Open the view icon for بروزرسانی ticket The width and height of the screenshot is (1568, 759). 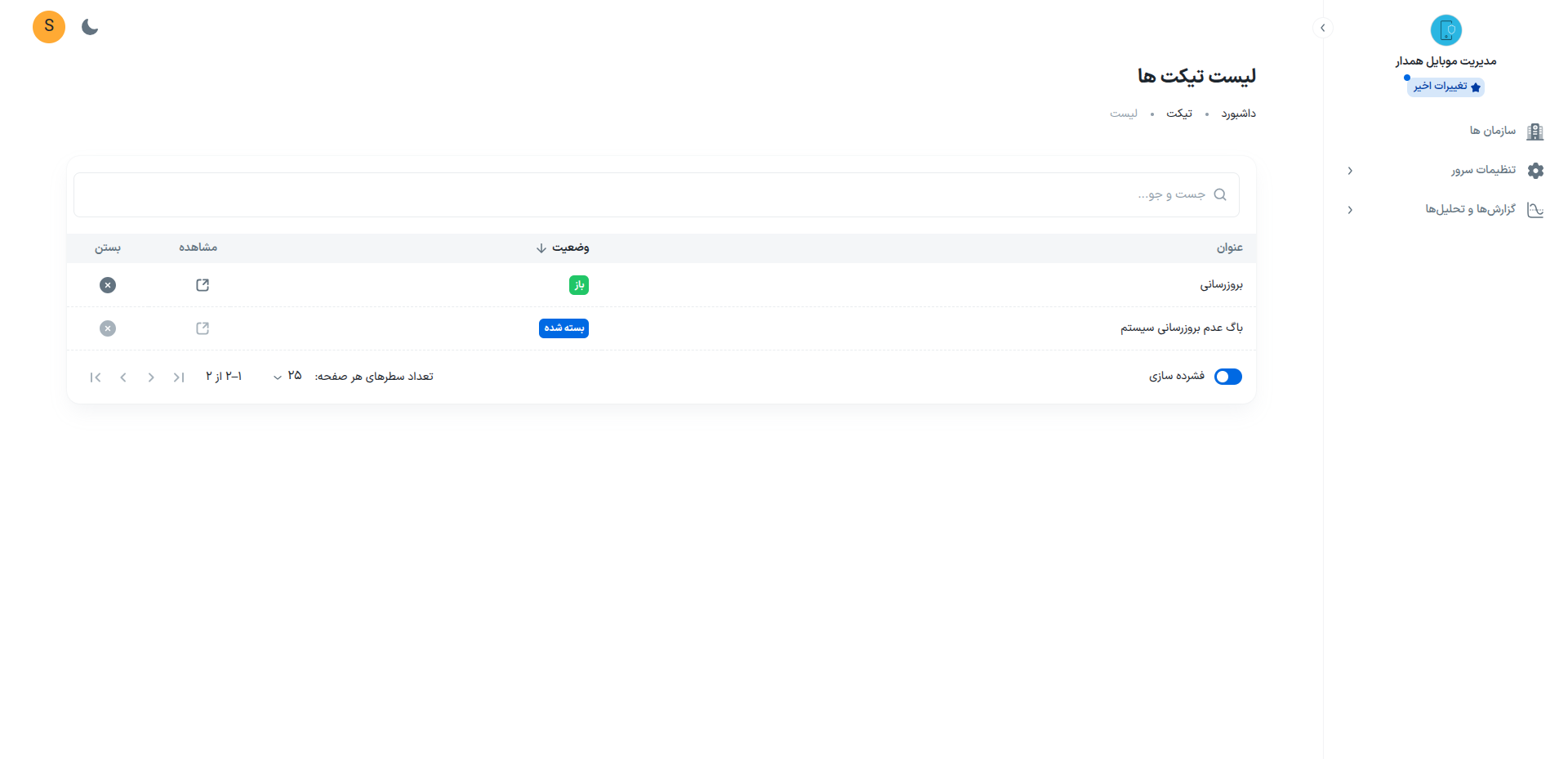pos(203,285)
